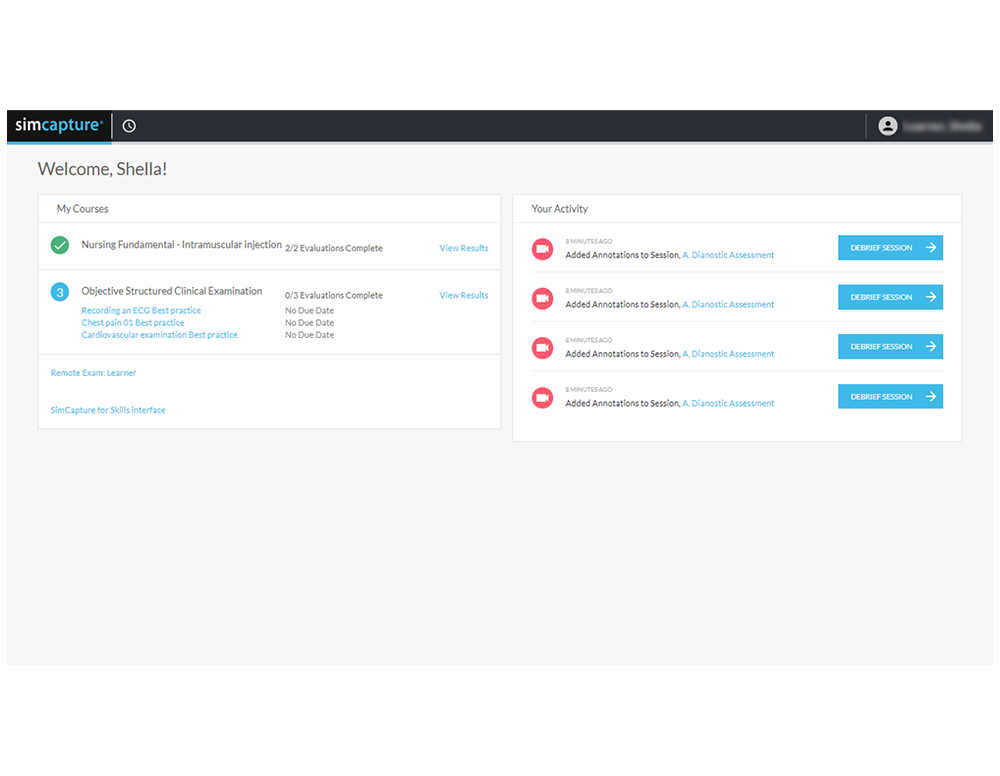
Task: Go to SimCapture for Skills interface
Action: (108, 410)
